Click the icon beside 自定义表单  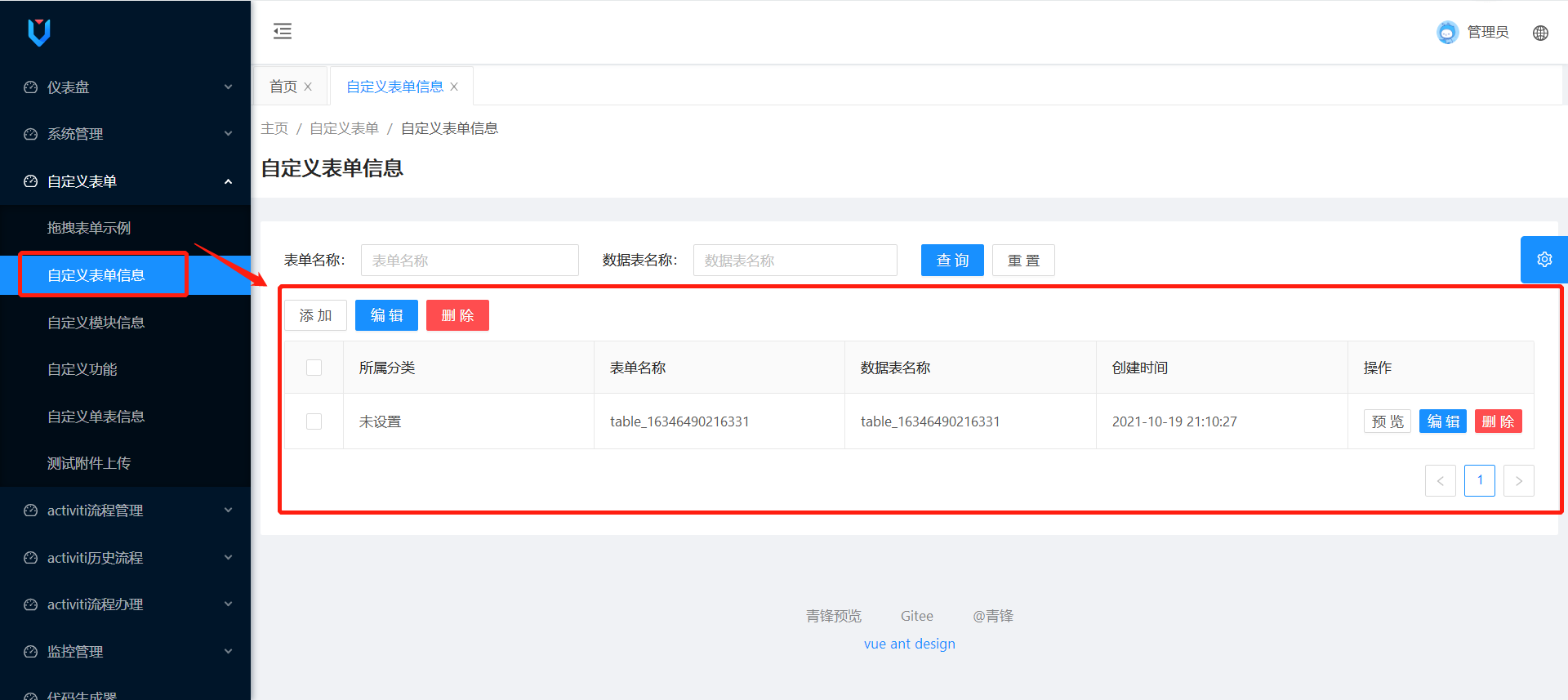point(31,181)
